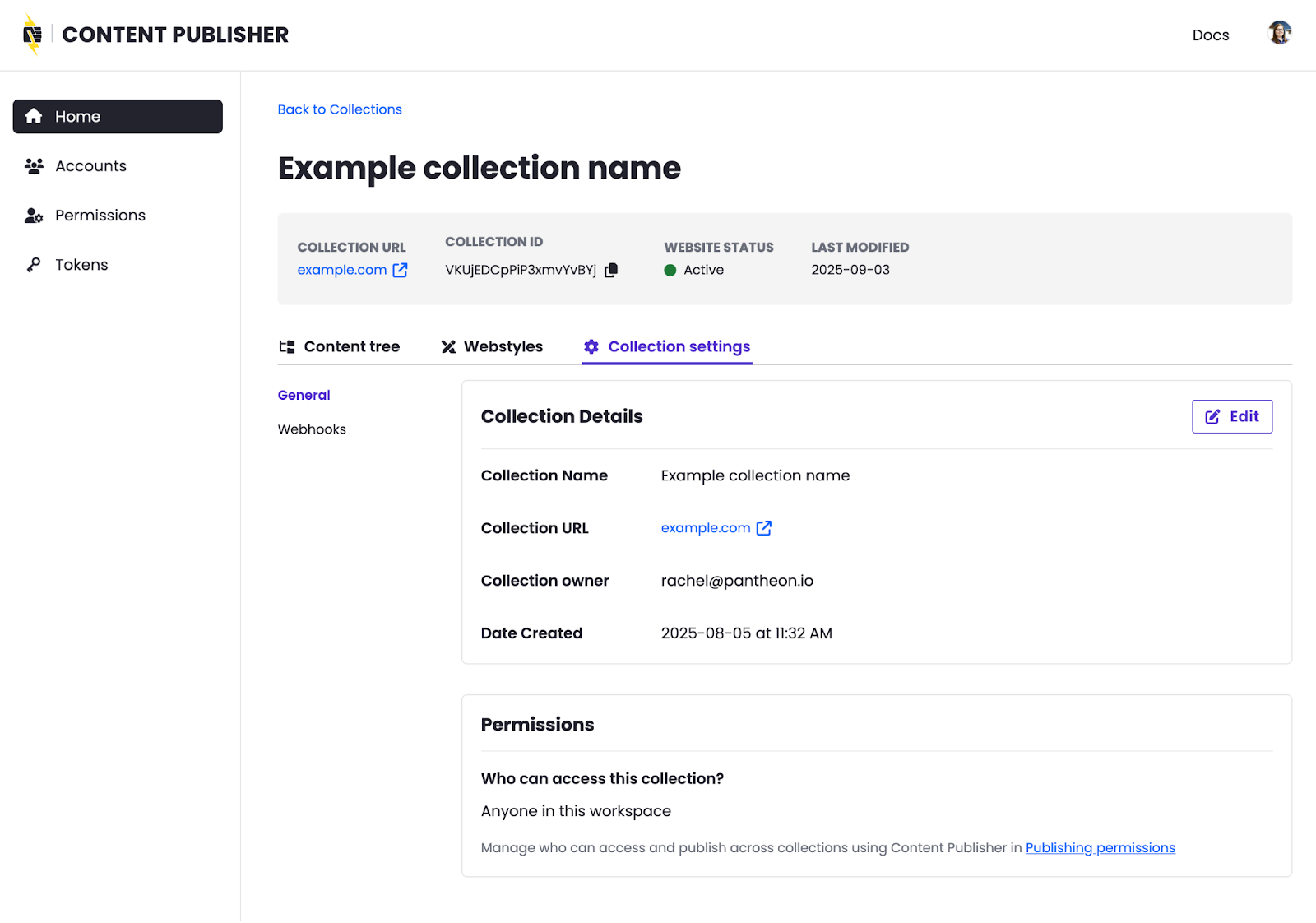
Task: Select the Collection settings tab
Action: (x=667, y=346)
